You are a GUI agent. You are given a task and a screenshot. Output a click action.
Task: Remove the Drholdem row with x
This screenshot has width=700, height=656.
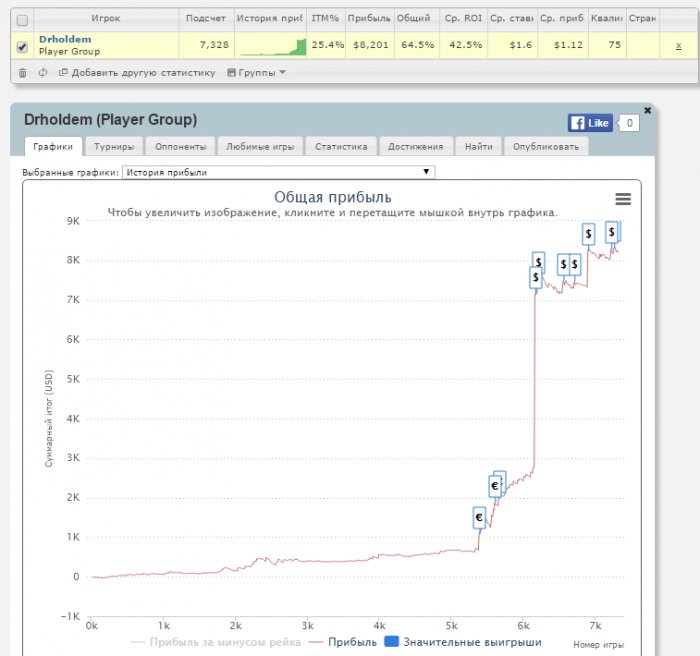tap(678, 45)
